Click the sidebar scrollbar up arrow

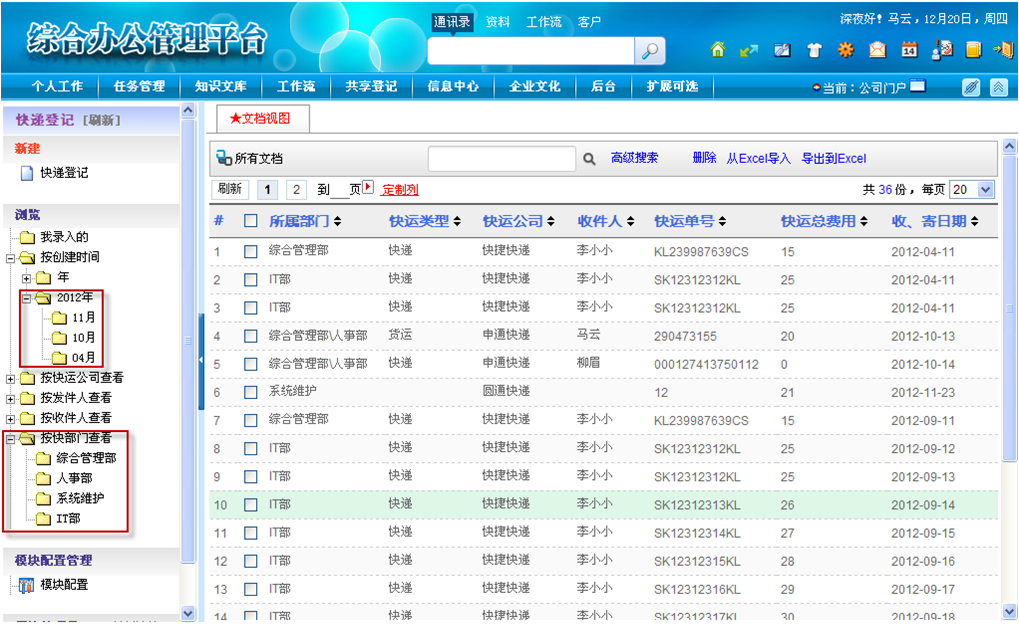(x=188, y=110)
